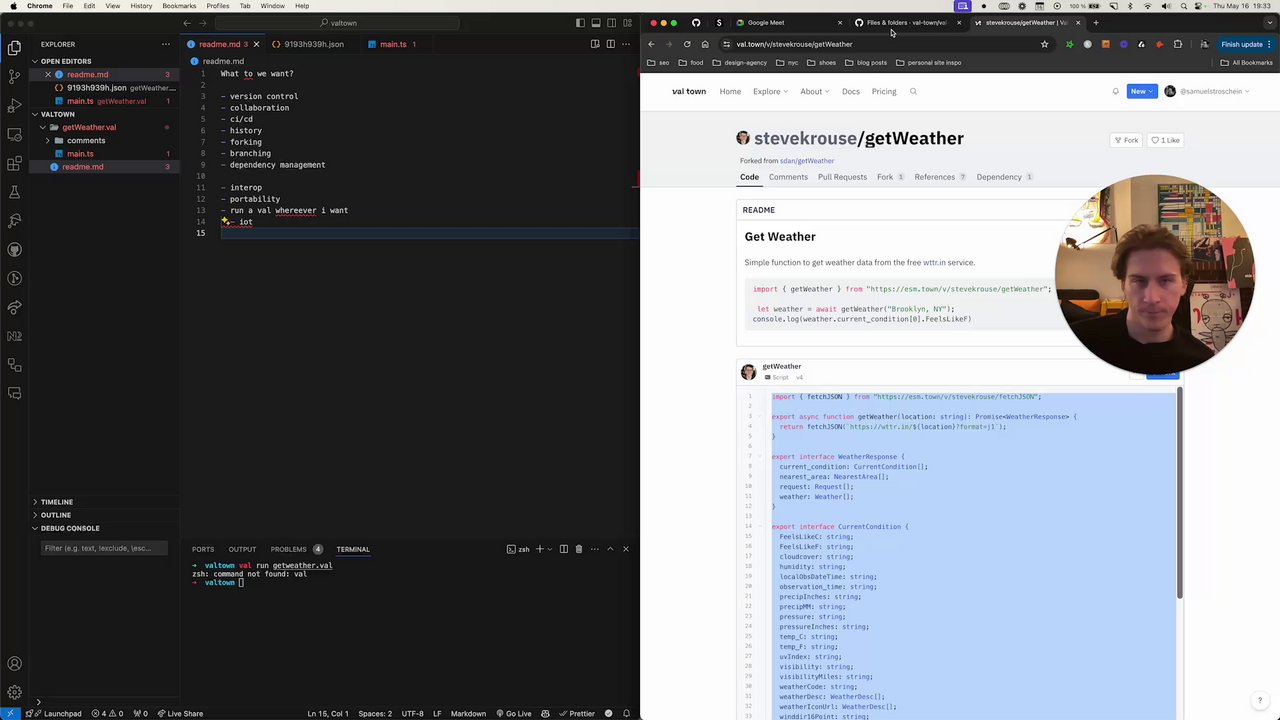Open the Explore dropdown on val town
Viewport: 1280px width, 720px height.
[x=770, y=91]
